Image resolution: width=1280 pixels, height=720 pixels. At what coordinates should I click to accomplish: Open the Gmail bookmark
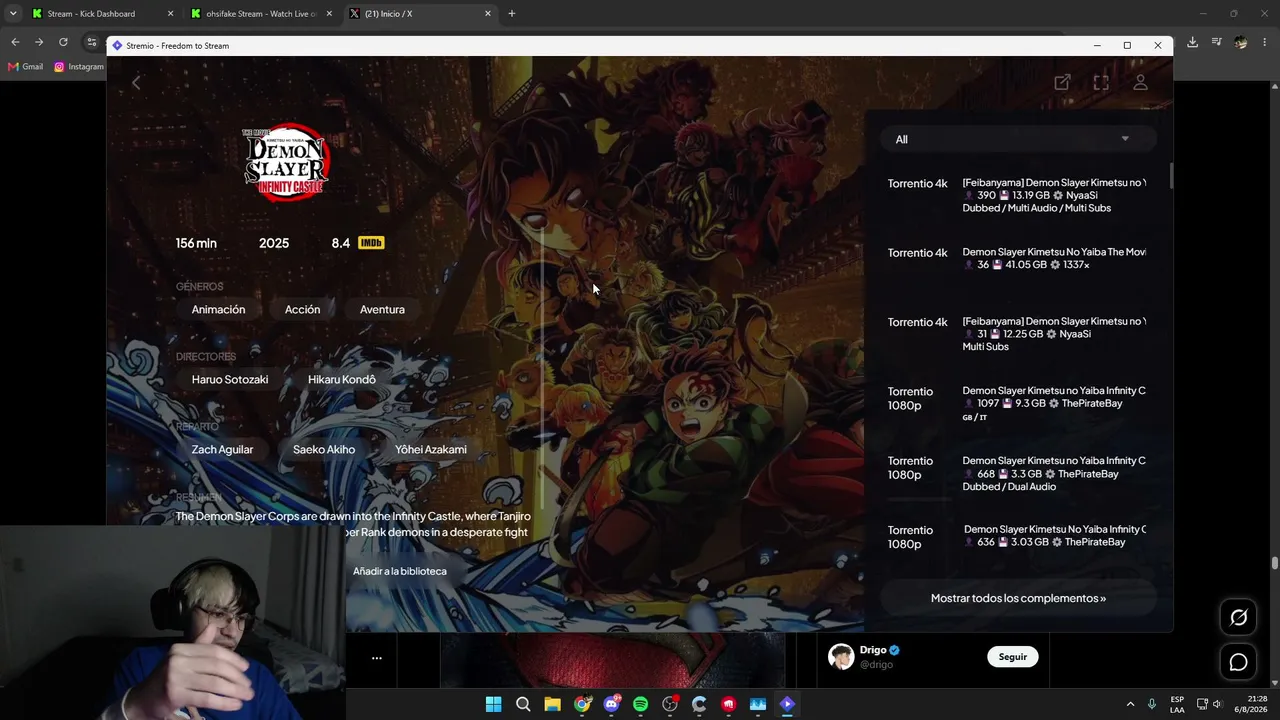[x=26, y=67]
